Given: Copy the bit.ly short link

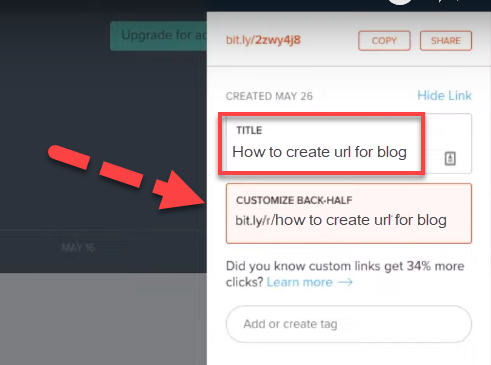Looking at the screenshot, I should (384, 41).
